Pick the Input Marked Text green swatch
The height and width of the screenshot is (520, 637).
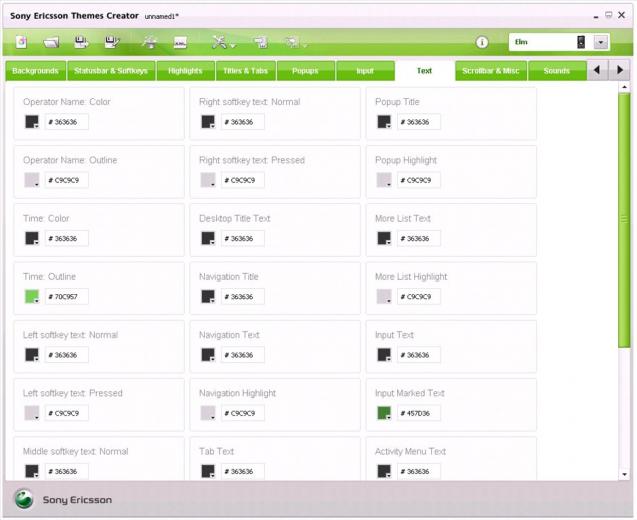384,413
